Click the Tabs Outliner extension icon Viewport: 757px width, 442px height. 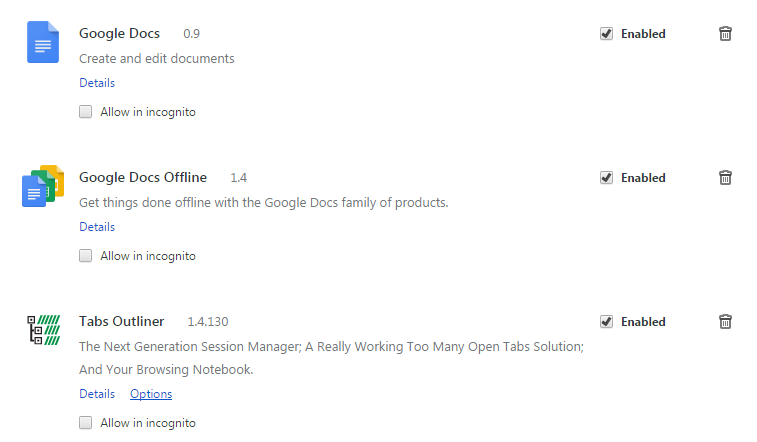pos(42,330)
